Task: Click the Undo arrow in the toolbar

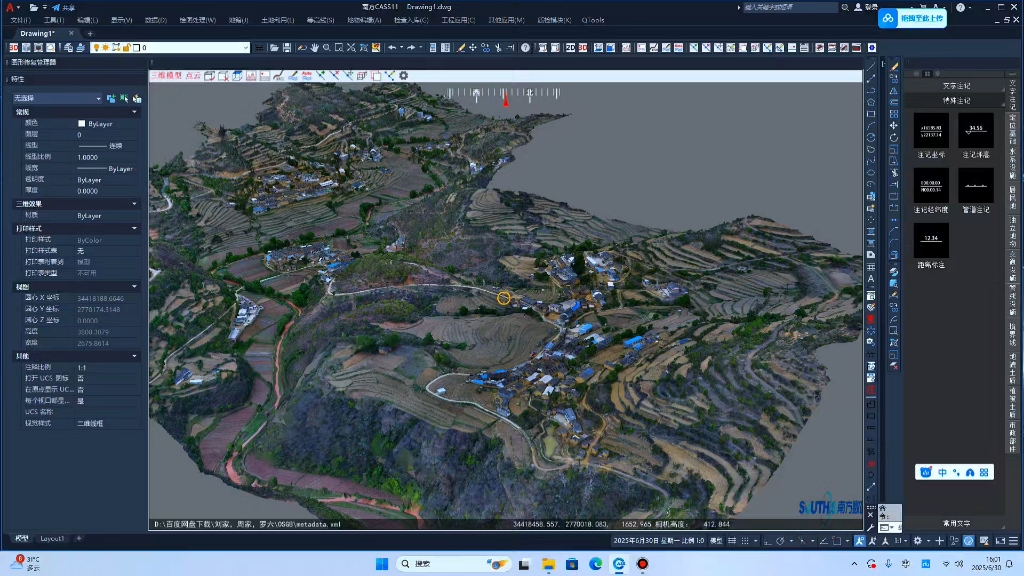Action: coord(391,47)
